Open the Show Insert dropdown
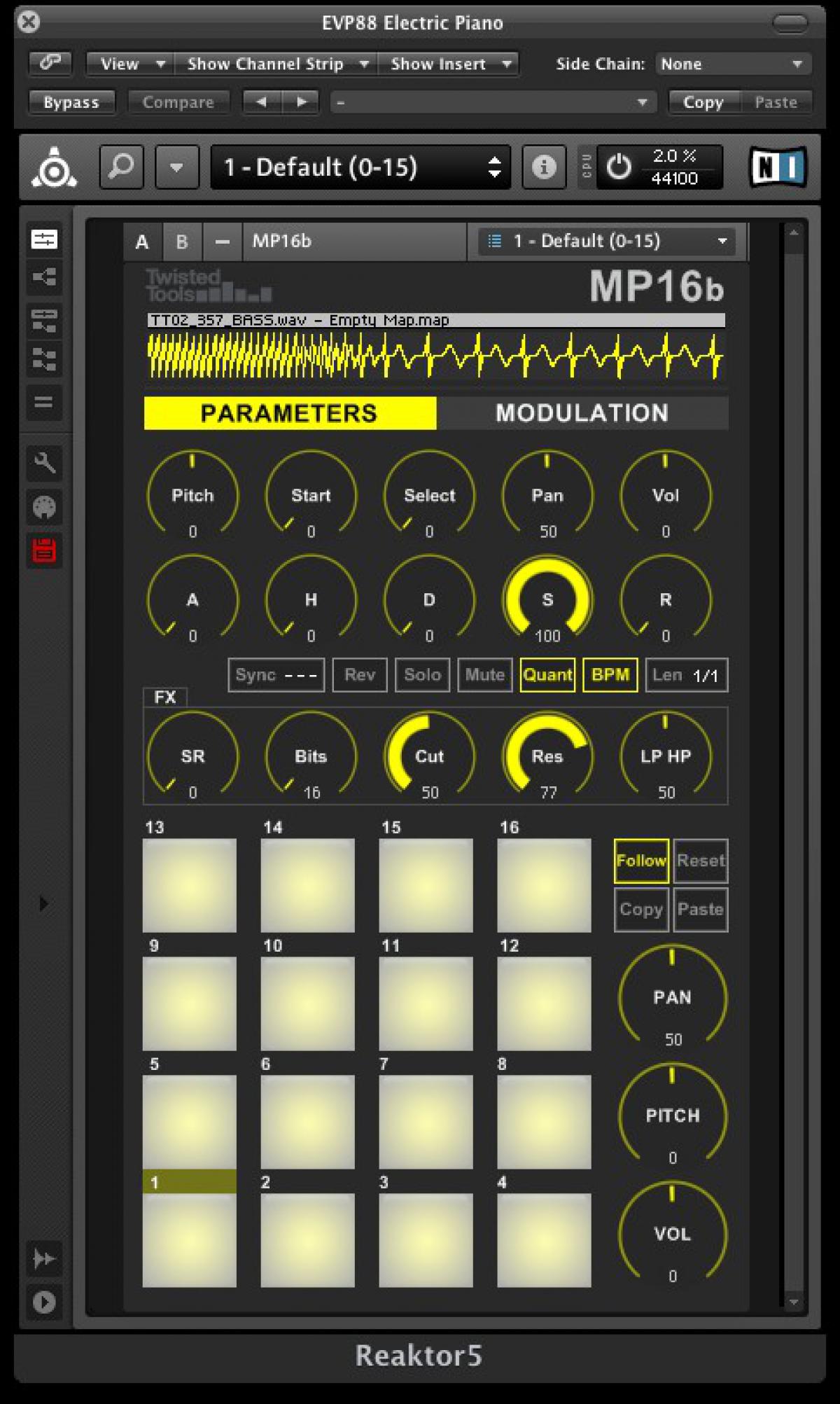Viewport: 840px width, 1404px height. pos(448,64)
